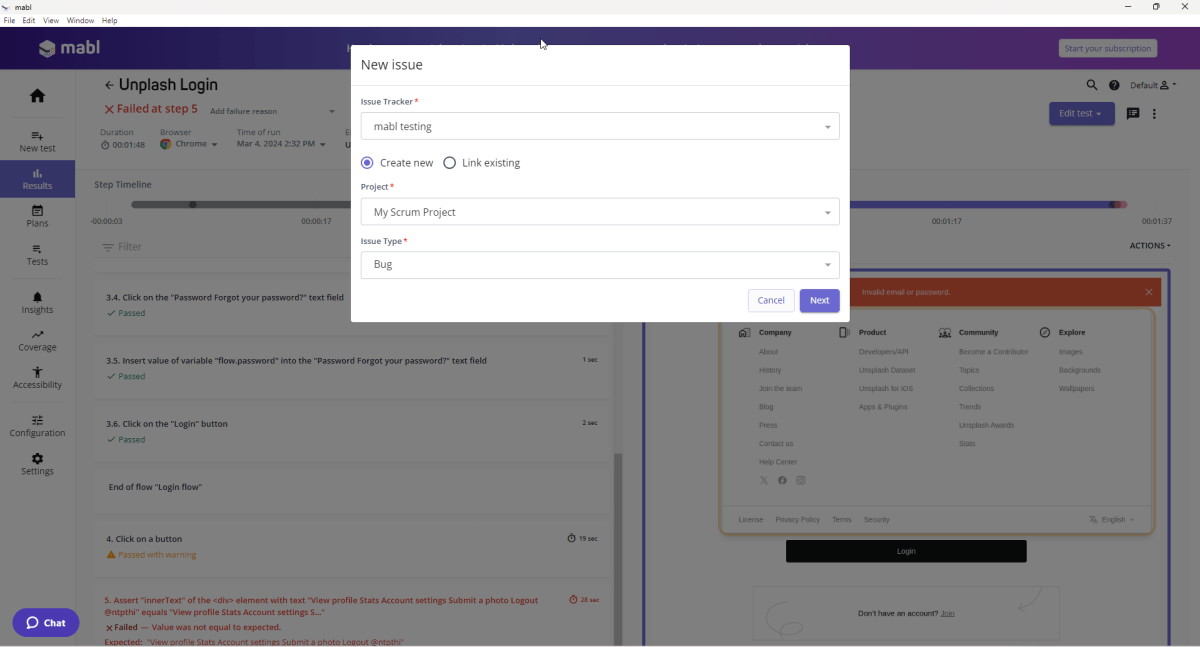Open Configuration from the sidebar
This screenshot has height=647, width=1200.
point(37,424)
